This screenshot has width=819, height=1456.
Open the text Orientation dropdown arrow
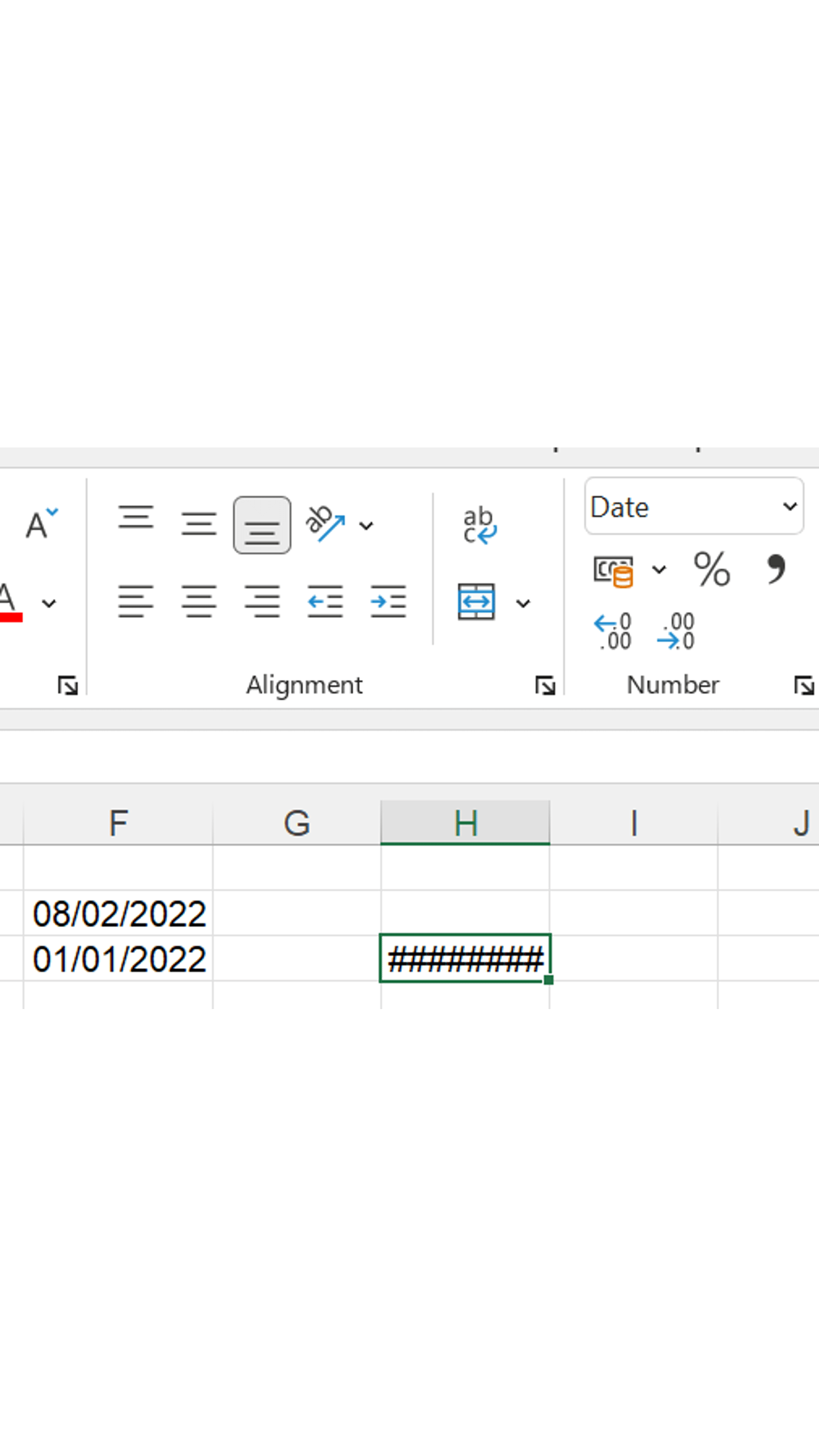click(x=367, y=526)
